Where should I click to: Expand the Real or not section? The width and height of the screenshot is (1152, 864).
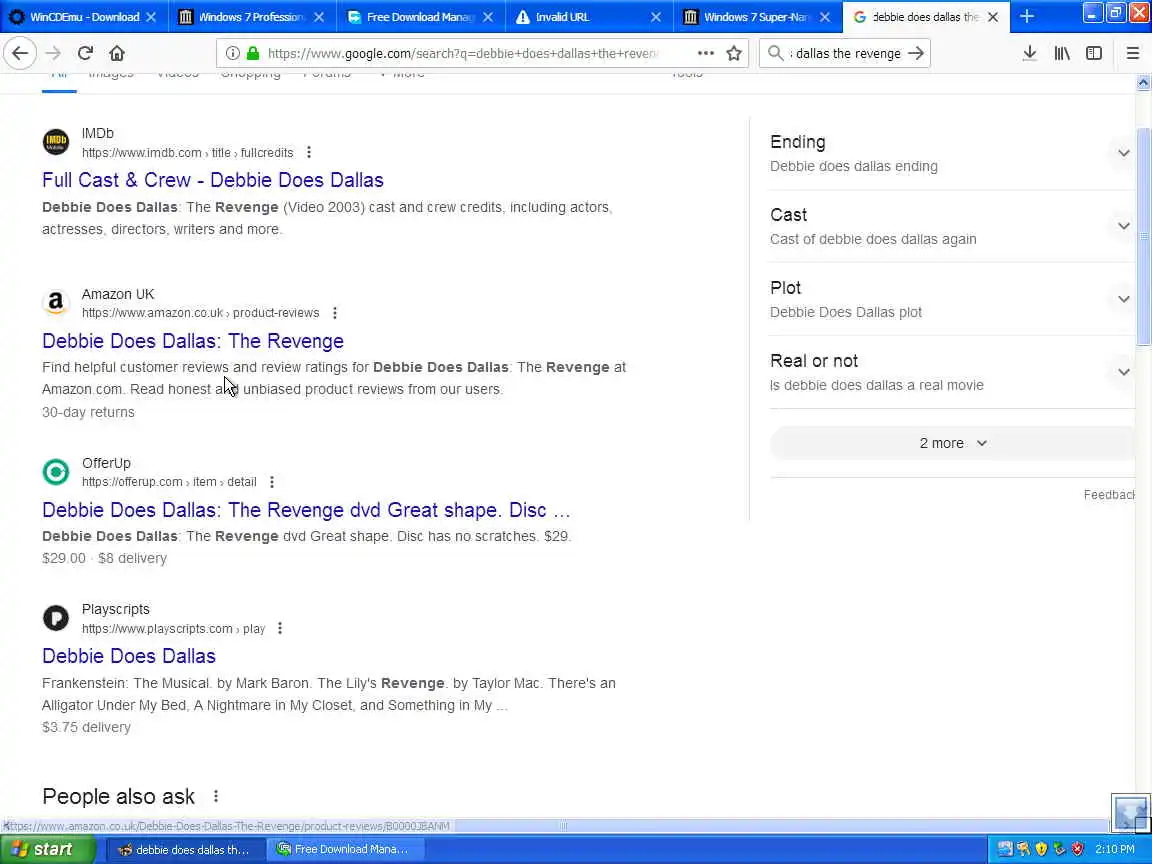pos(1123,372)
